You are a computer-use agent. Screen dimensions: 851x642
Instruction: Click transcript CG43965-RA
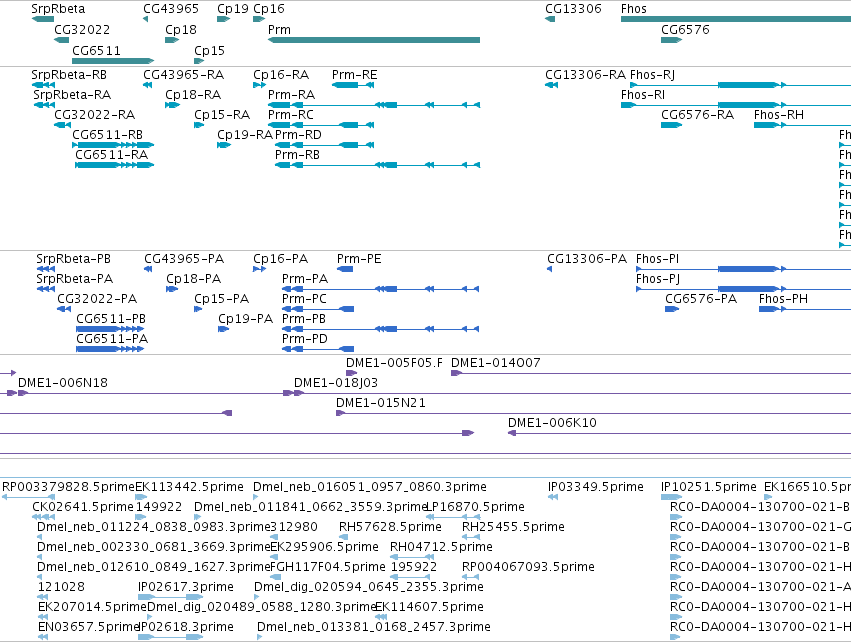tap(183, 75)
